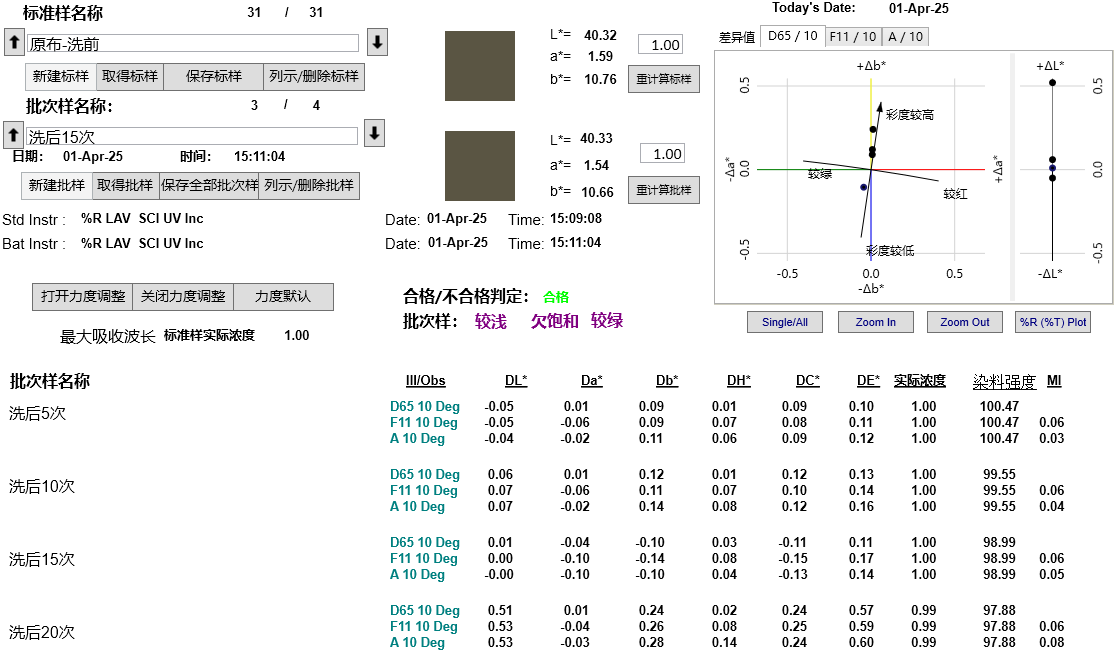
Task: Click the Zoom In button
Action: point(875,322)
